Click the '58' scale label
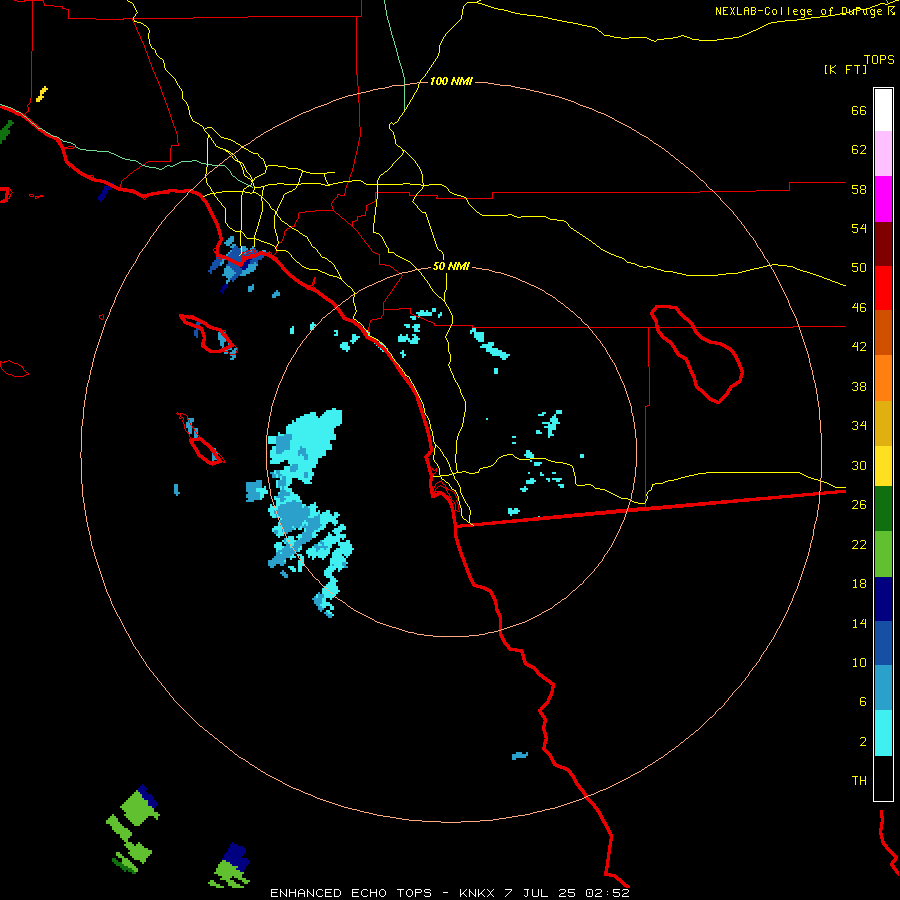The width and height of the screenshot is (900, 900). pos(859,189)
